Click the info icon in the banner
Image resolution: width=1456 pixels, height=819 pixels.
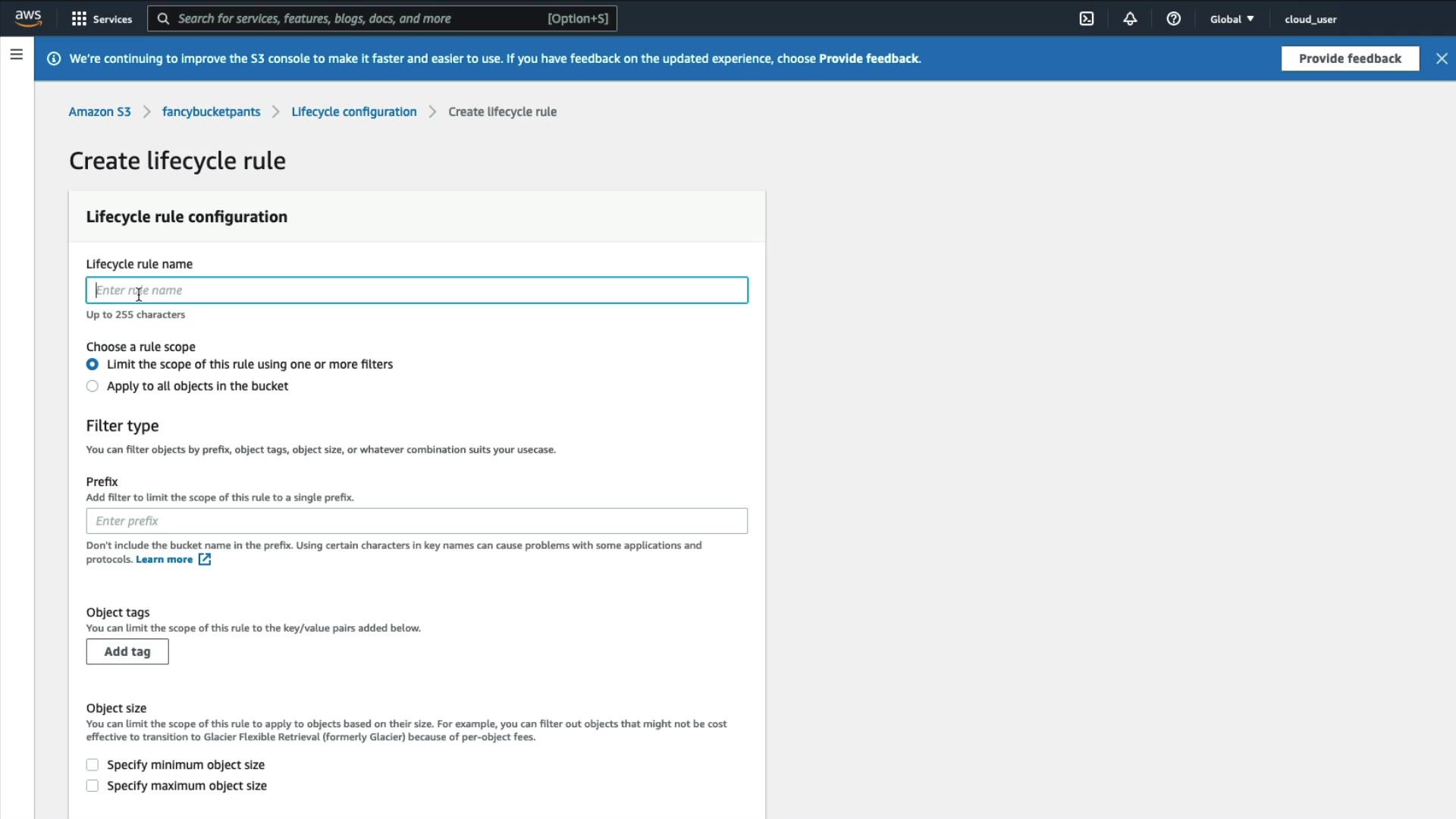[x=54, y=58]
